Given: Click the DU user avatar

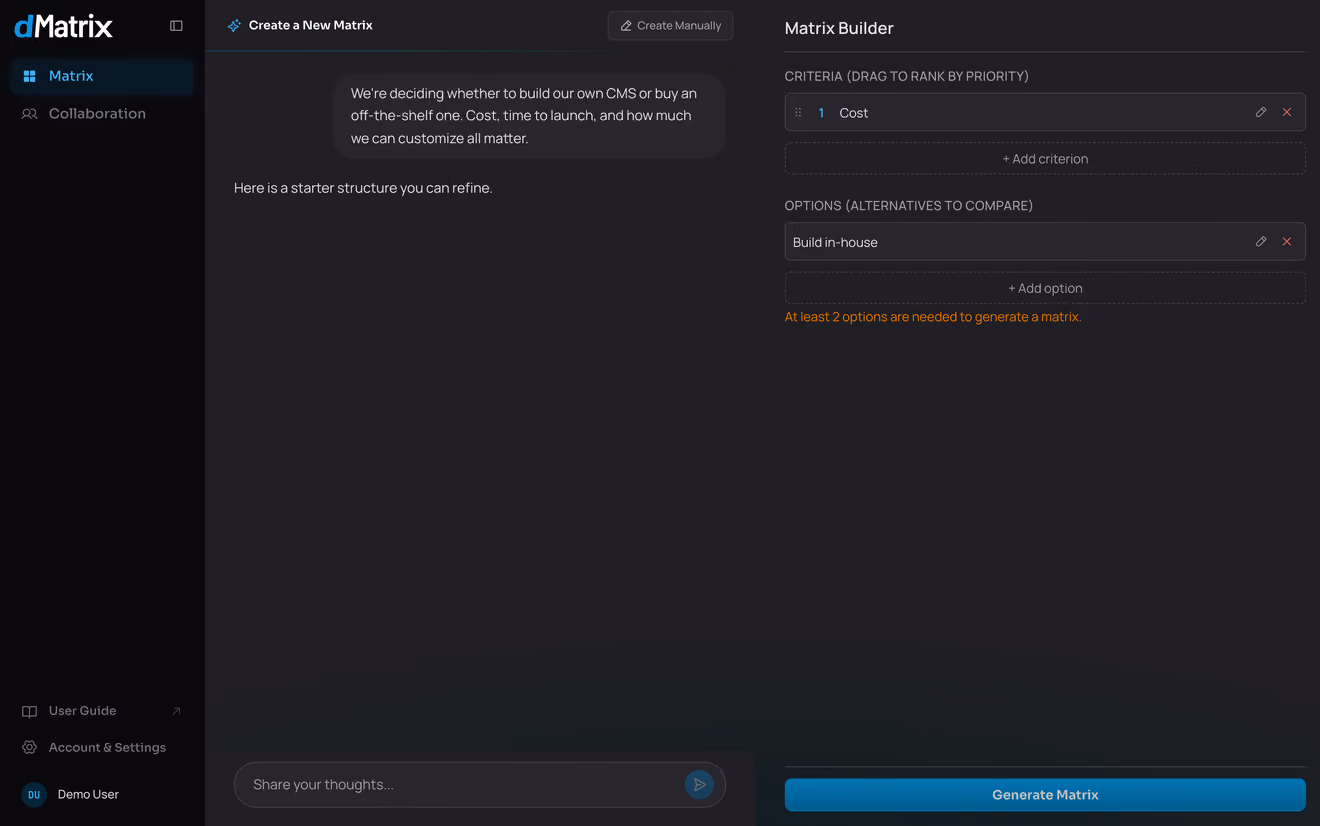Looking at the screenshot, I should click(34, 795).
